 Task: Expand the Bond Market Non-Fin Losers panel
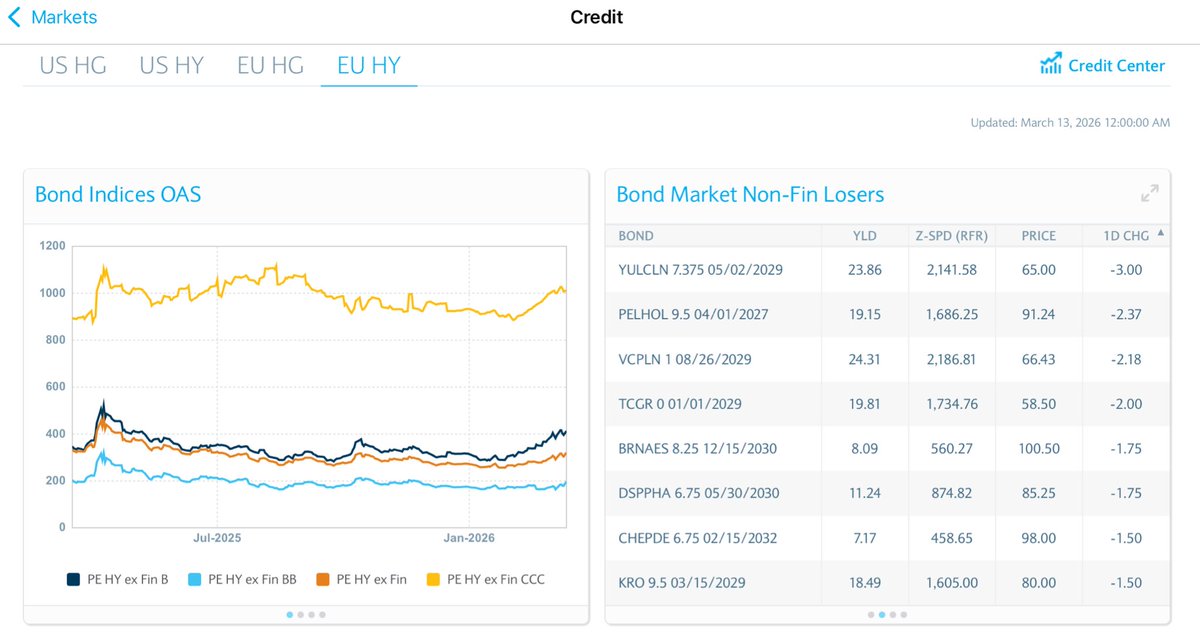click(x=1150, y=194)
